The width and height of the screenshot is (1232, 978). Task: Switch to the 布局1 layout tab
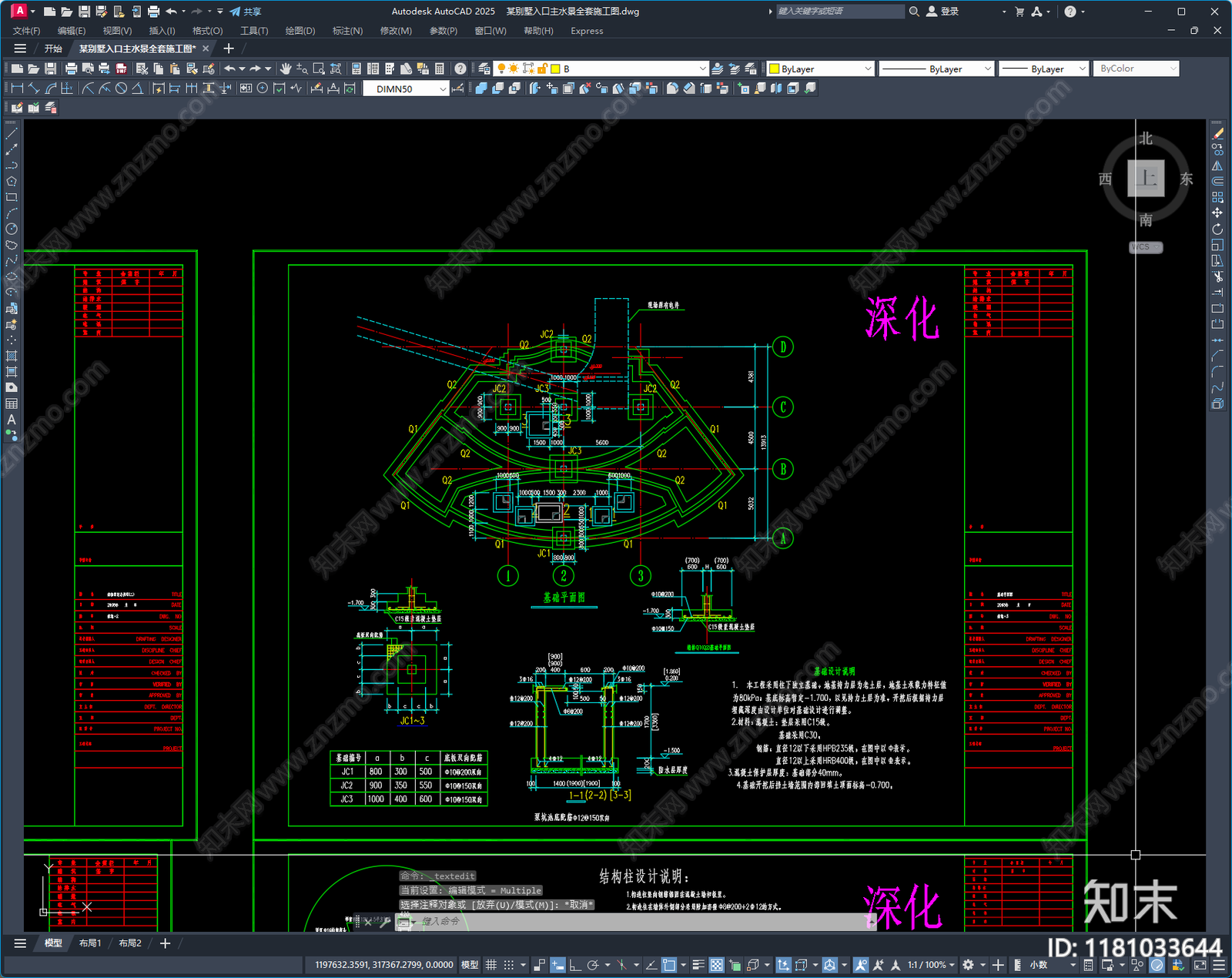coord(90,943)
